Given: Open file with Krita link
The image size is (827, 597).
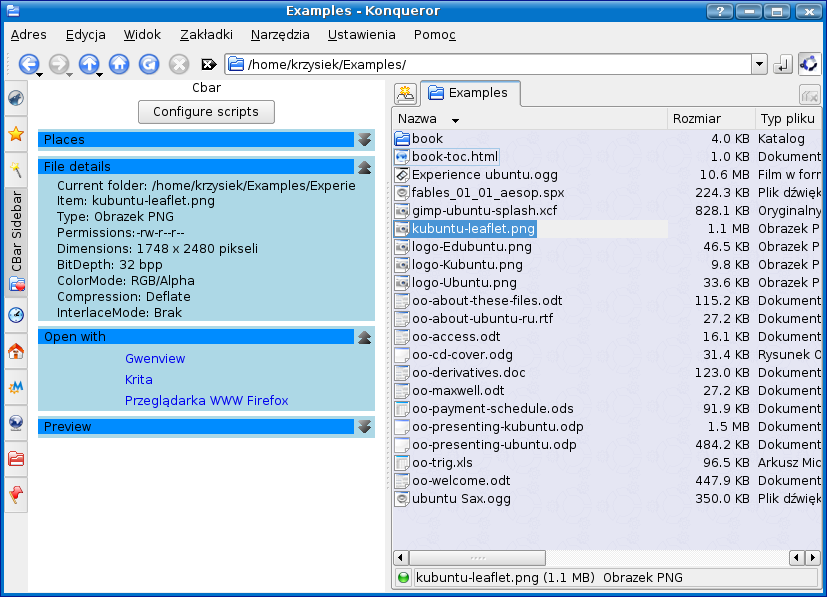Looking at the screenshot, I should tap(139, 380).
